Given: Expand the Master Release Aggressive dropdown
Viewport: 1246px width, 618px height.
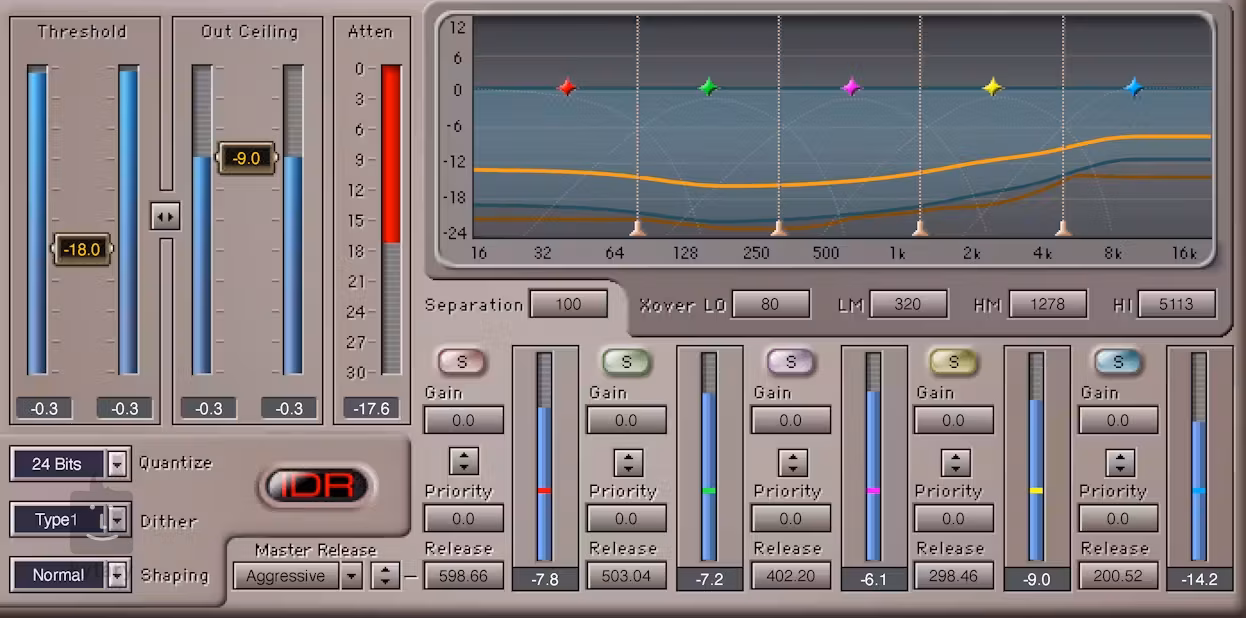Looking at the screenshot, I should pyautogui.click(x=350, y=576).
